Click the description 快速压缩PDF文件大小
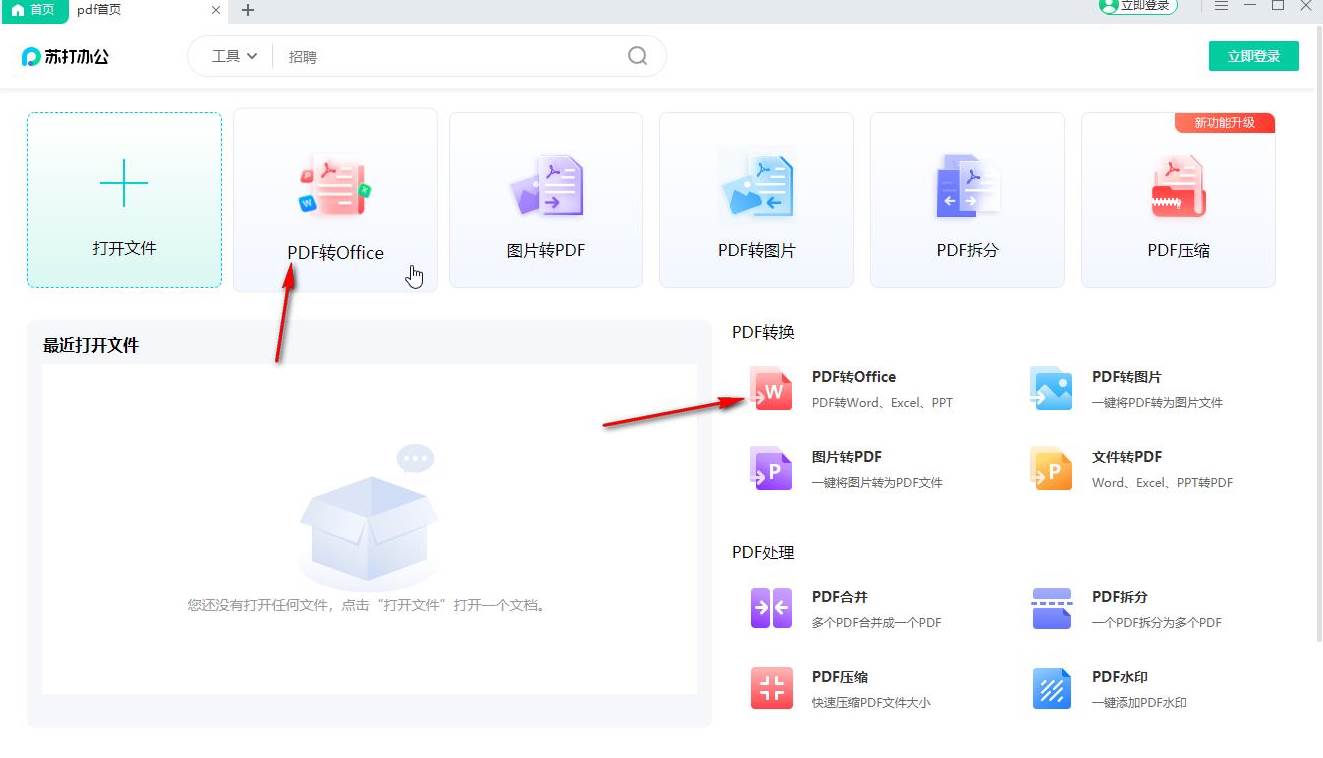This screenshot has width=1323, height=758. coord(871,703)
